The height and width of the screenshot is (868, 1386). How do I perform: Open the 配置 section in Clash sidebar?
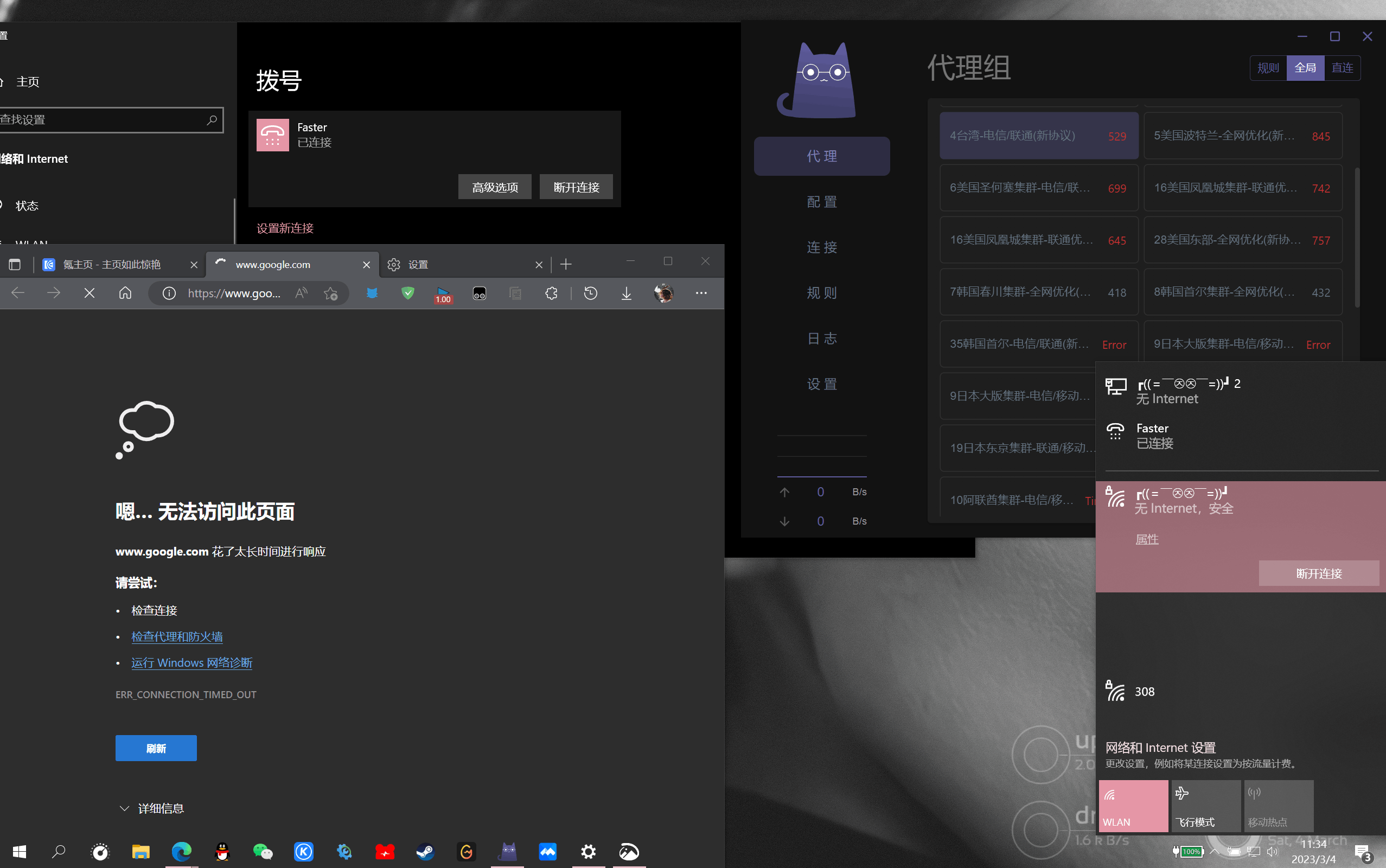[x=822, y=201]
